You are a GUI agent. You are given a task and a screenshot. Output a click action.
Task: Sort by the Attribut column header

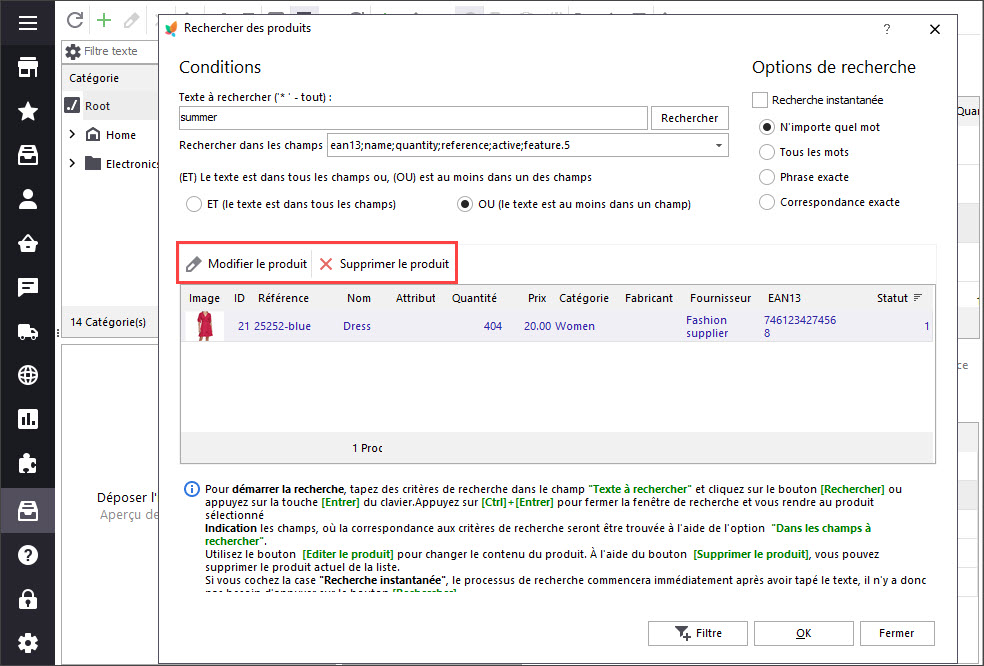tap(415, 298)
